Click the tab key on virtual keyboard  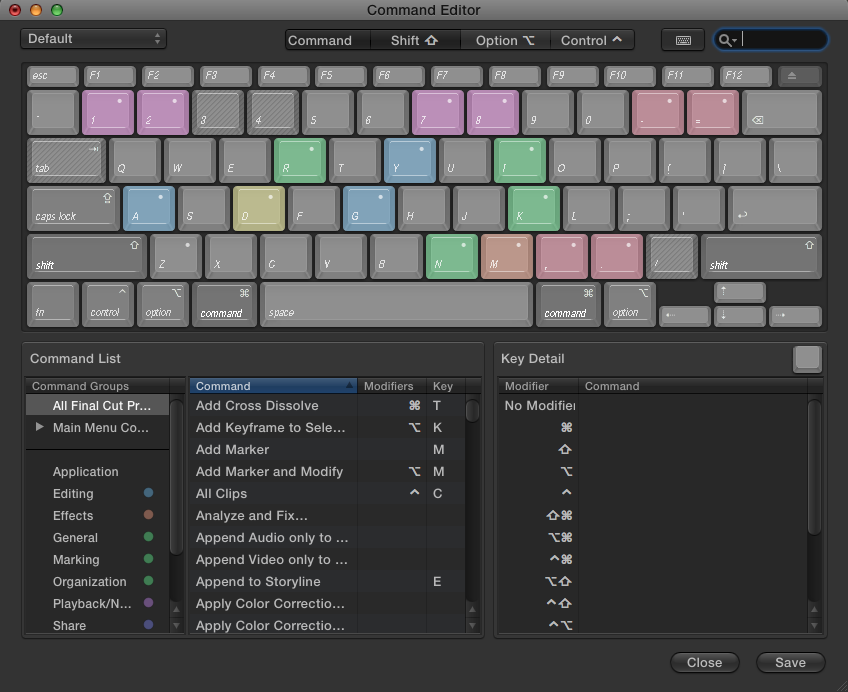[66, 160]
